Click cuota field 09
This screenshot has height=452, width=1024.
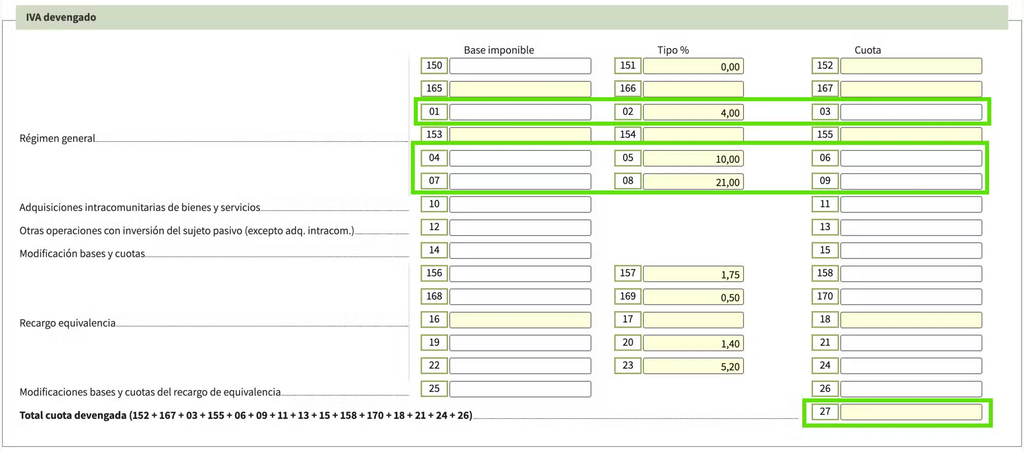click(911, 181)
